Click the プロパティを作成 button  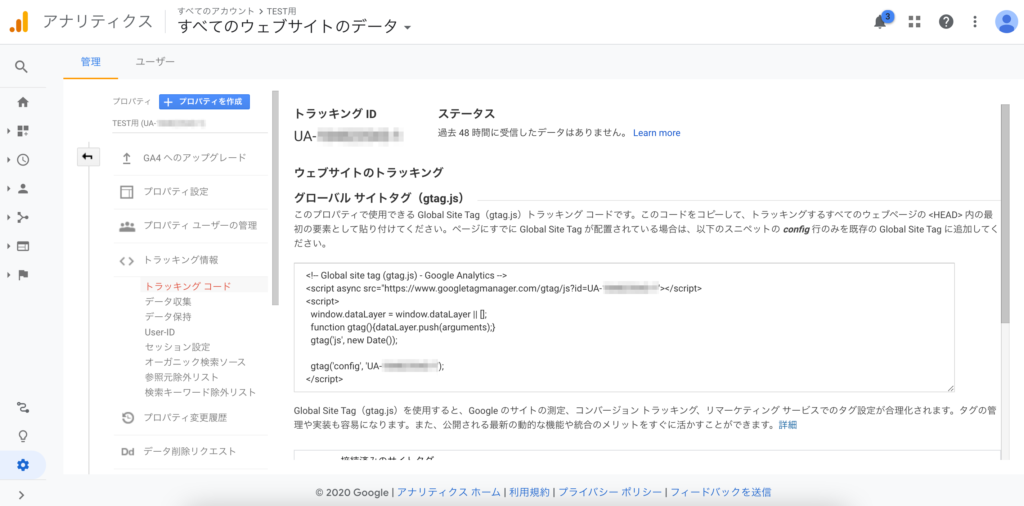204,102
